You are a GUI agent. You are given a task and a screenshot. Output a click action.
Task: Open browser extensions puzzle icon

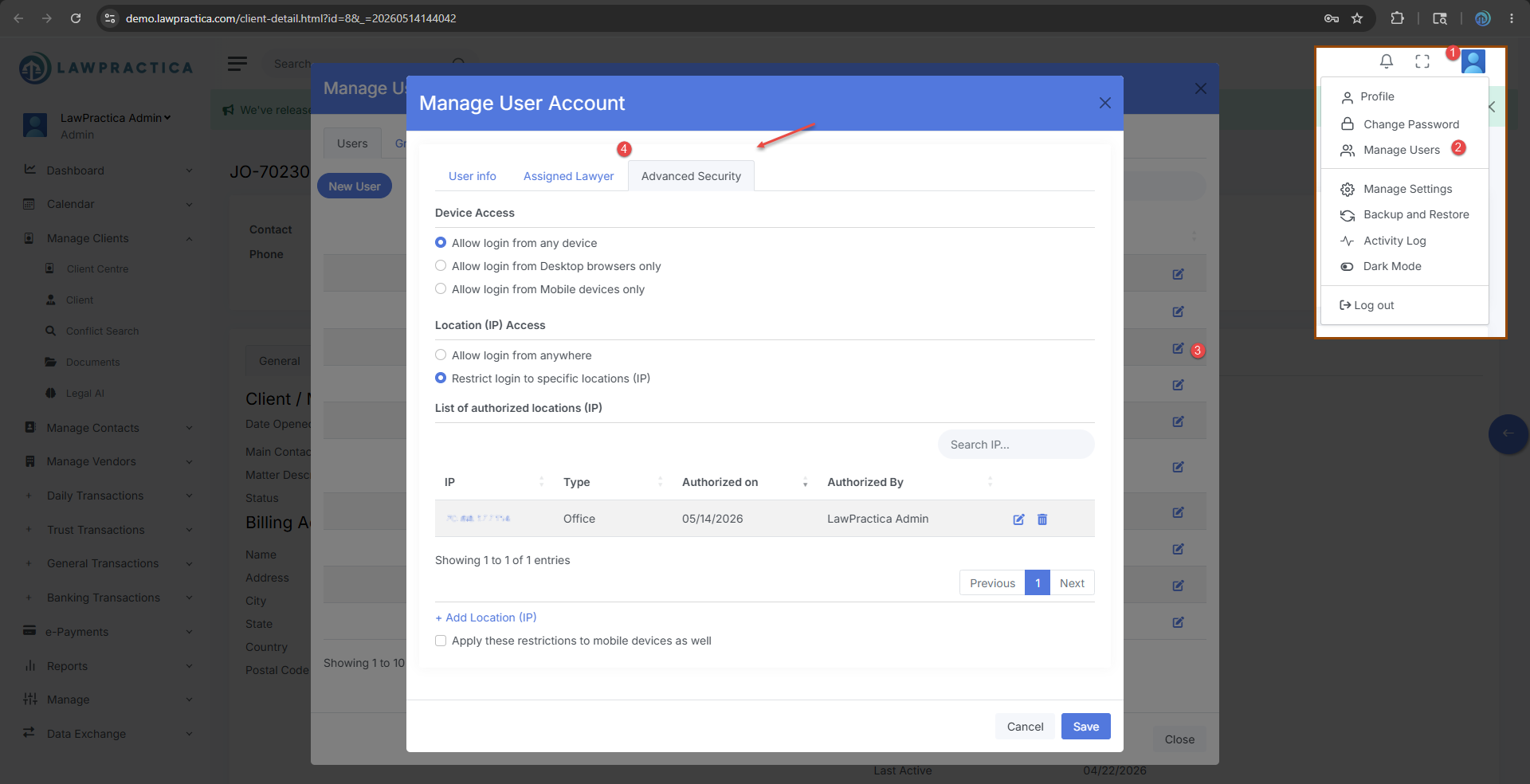(x=1397, y=18)
